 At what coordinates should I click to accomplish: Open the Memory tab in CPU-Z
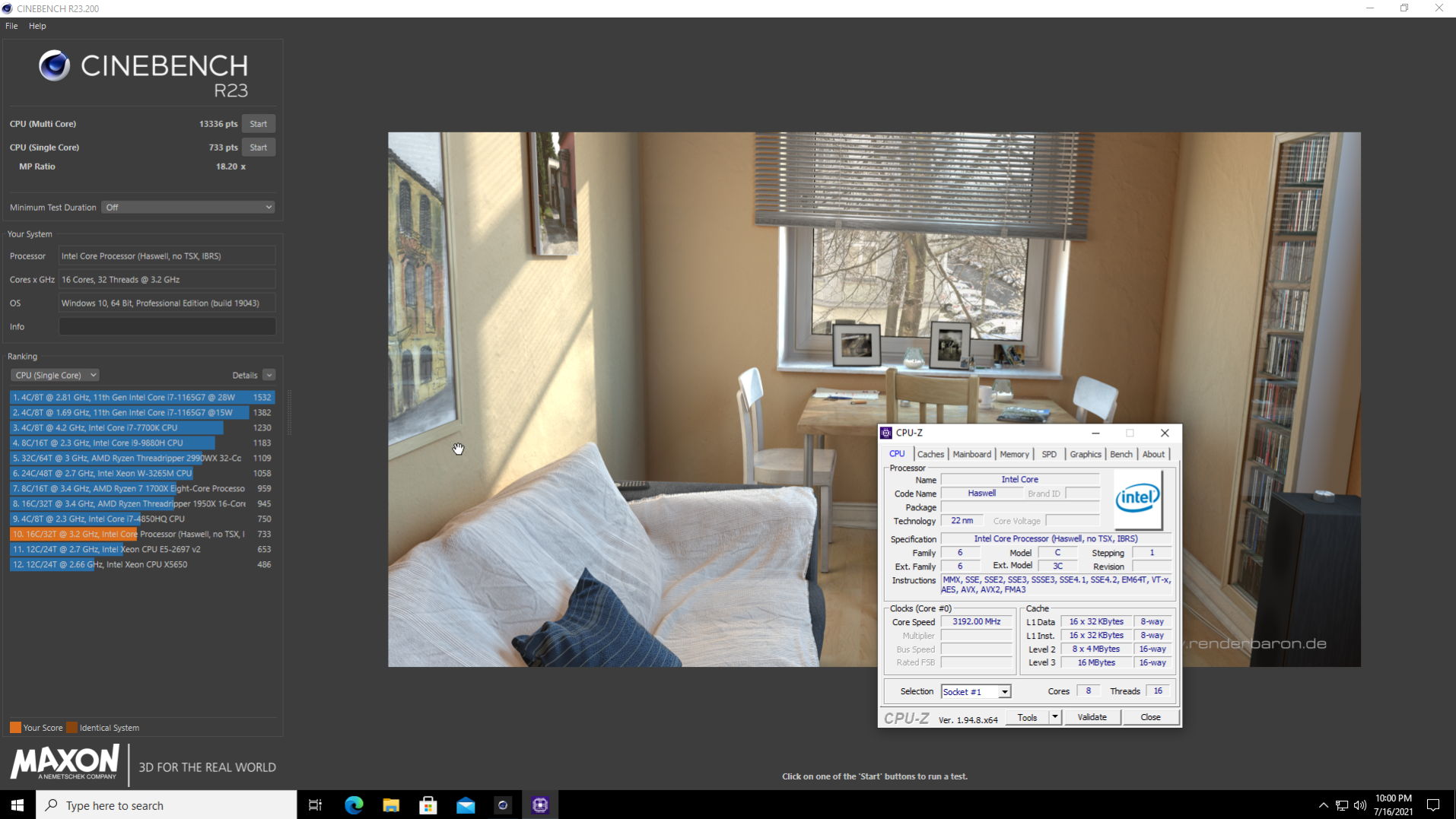tap(1014, 454)
